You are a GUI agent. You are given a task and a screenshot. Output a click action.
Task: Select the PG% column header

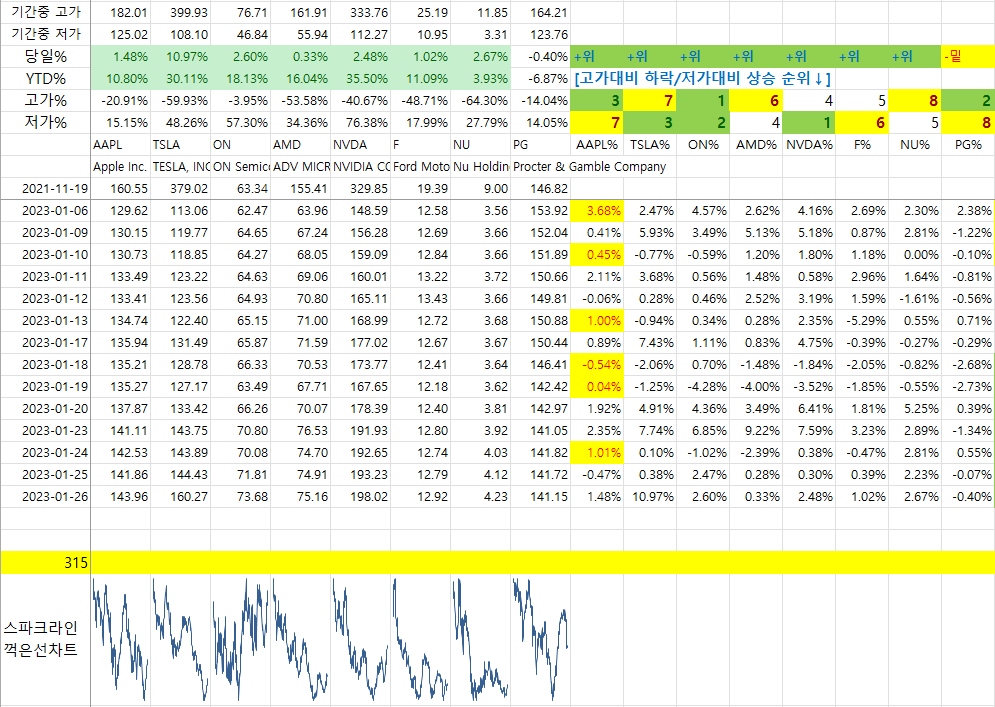[x=968, y=145]
